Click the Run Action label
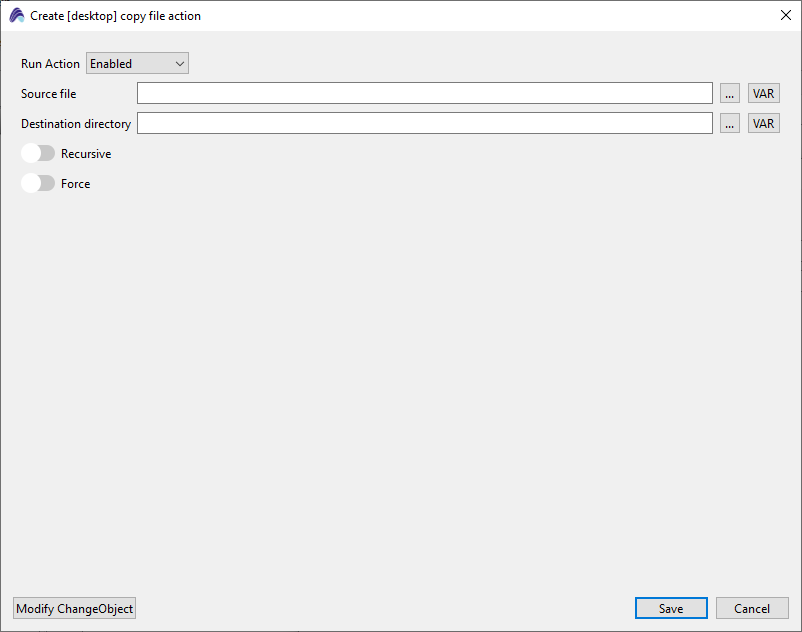Screen dimensions: 802x632 (x=50, y=64)
